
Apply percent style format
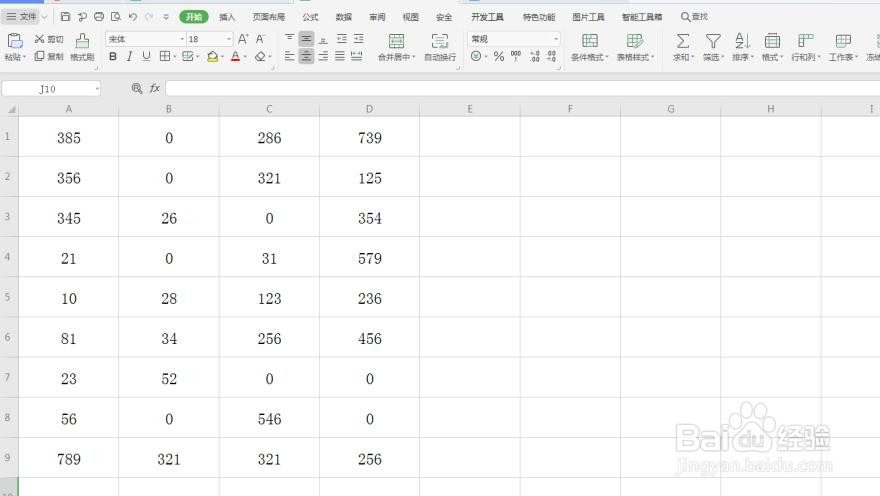pyautogui.click(x=499, y=56)
